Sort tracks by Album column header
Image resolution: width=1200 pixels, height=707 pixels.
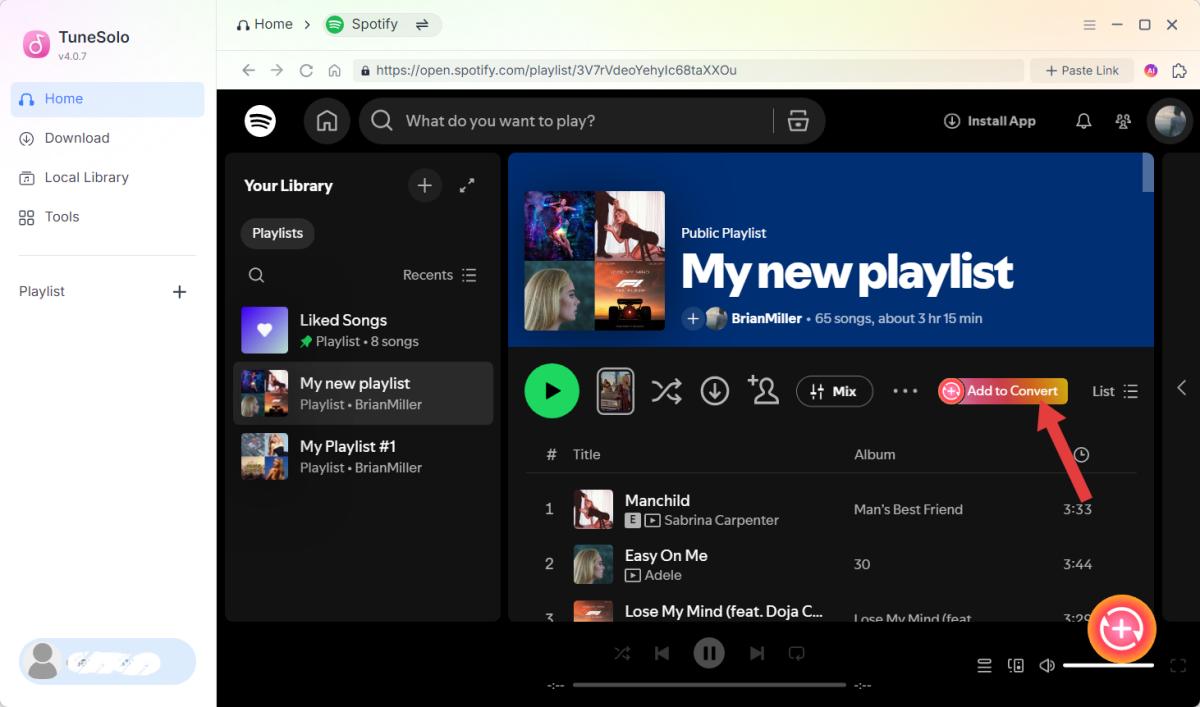tap(874, 454)
